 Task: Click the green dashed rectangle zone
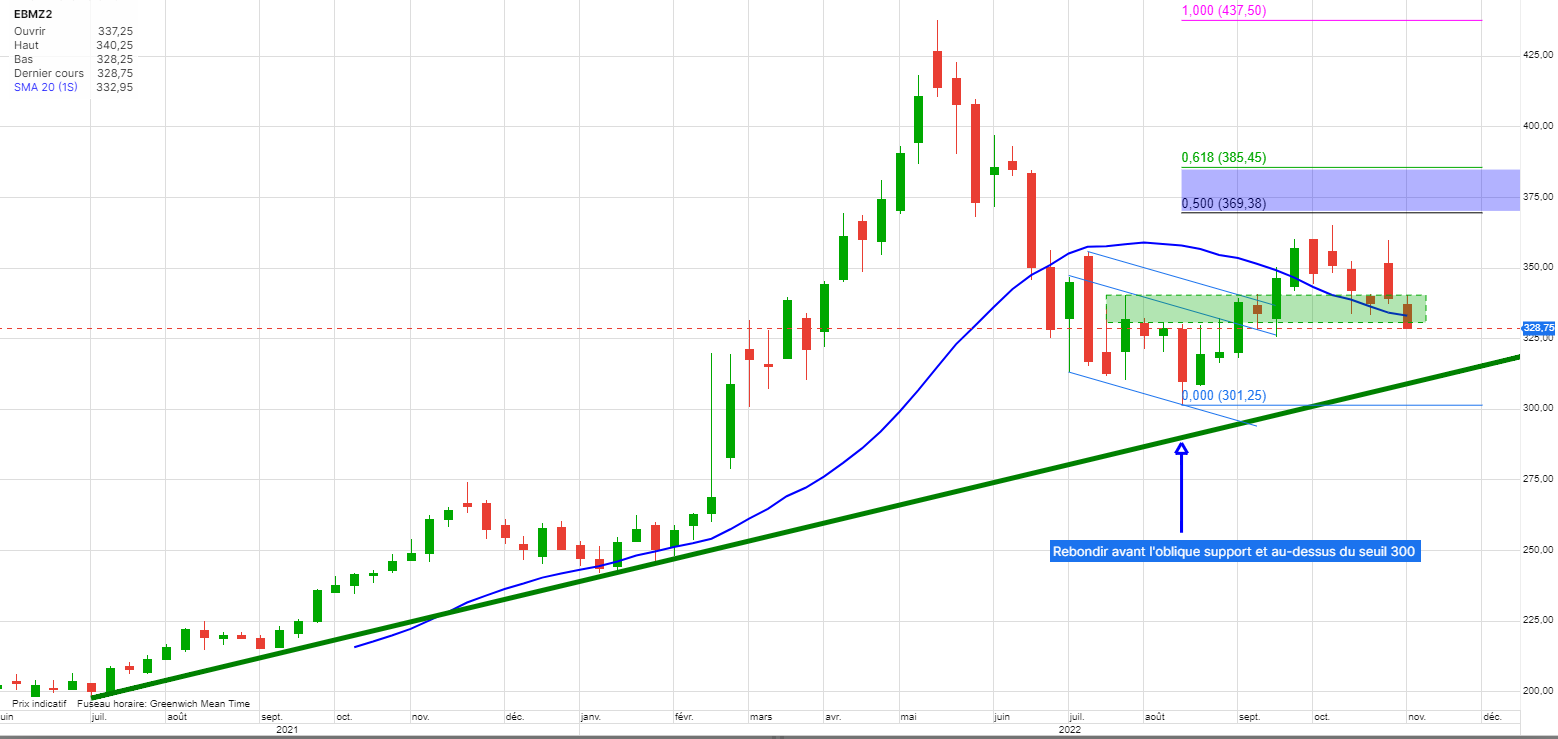(x=1265, y=308)
